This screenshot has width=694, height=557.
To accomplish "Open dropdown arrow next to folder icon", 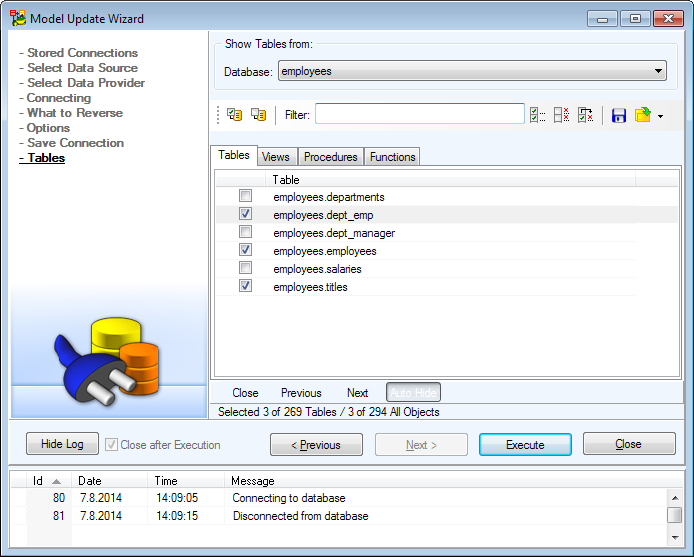I will [660, 116].
